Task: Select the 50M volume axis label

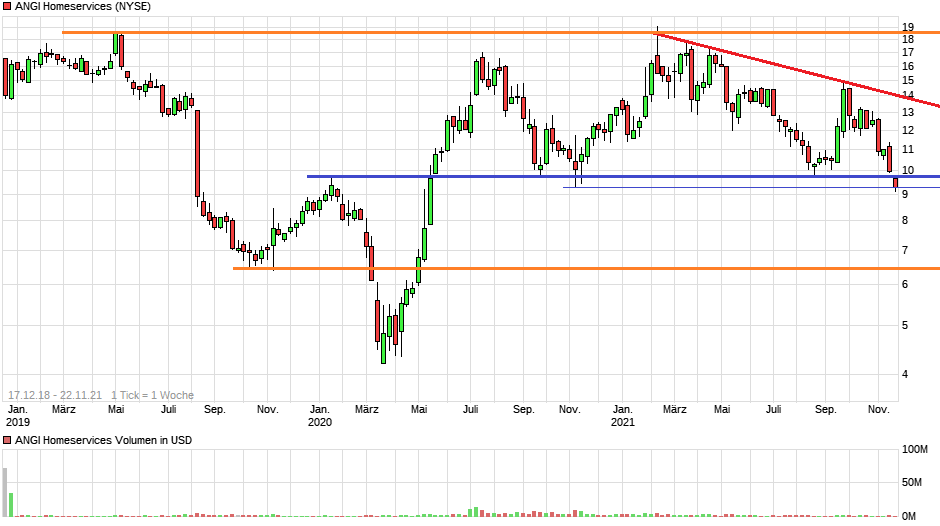Action: 913,483
